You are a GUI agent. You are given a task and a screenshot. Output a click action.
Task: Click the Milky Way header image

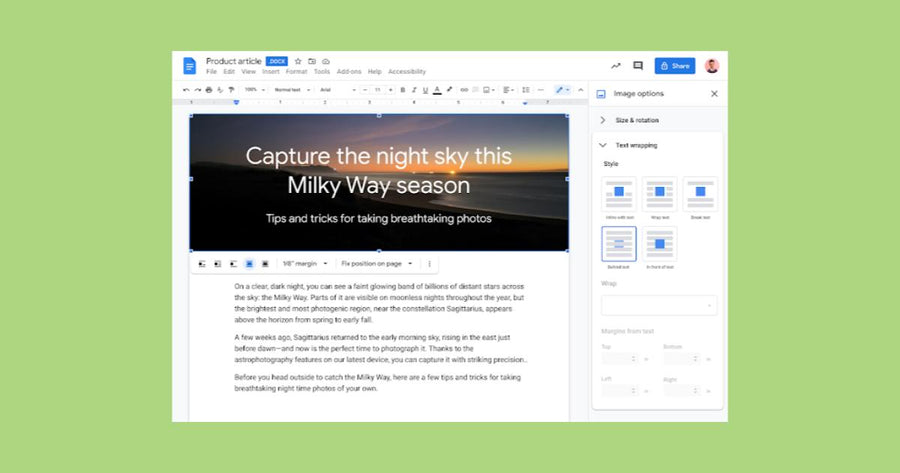click(x=379, y=183)
